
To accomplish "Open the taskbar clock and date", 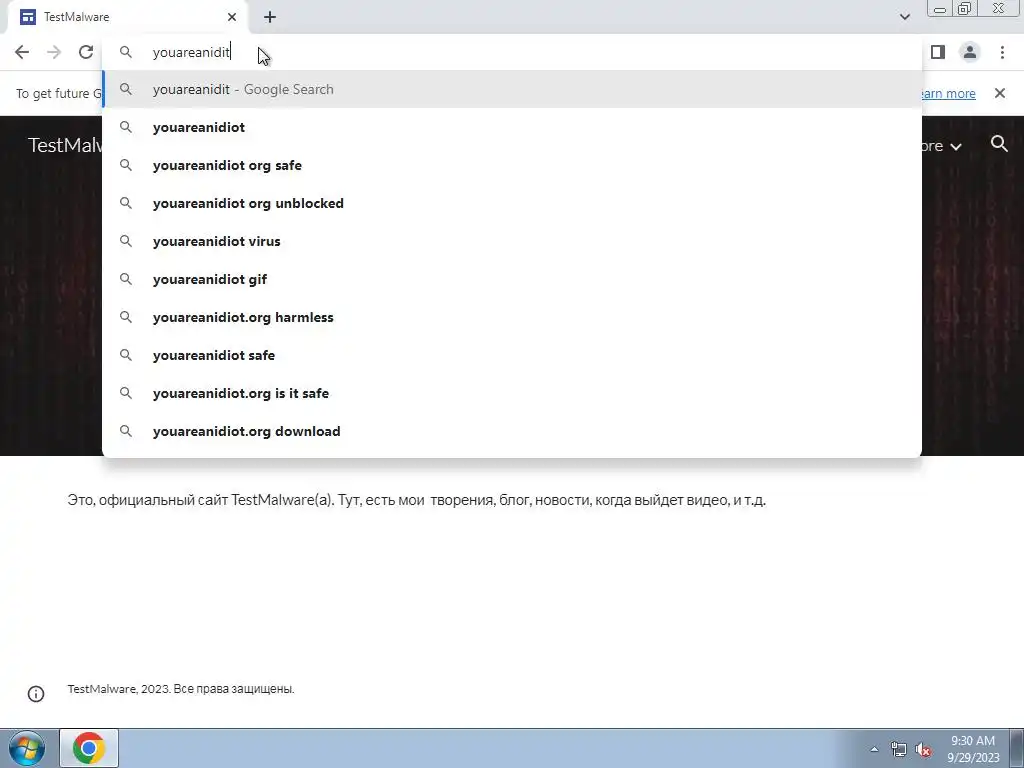I will (x=973, y=749).
